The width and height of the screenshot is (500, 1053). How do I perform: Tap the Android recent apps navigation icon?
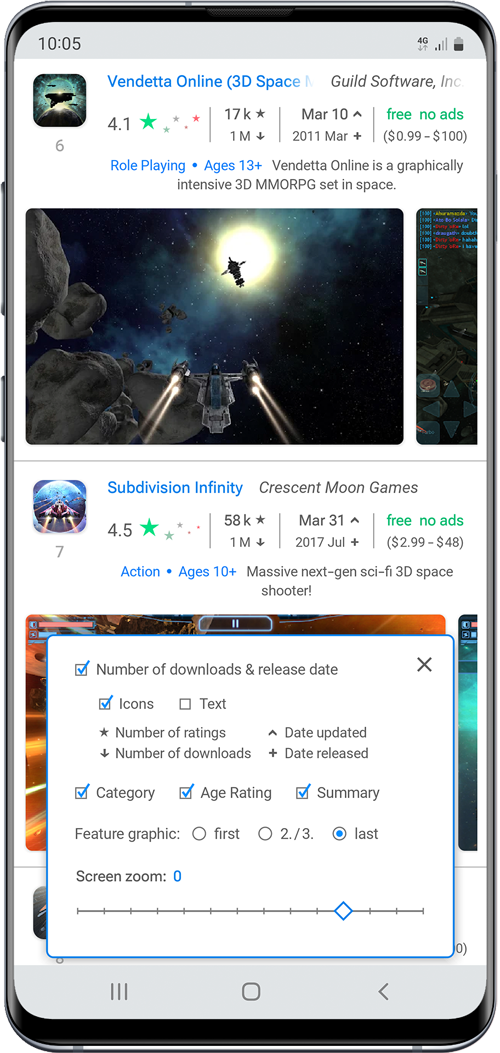[119, 991]
